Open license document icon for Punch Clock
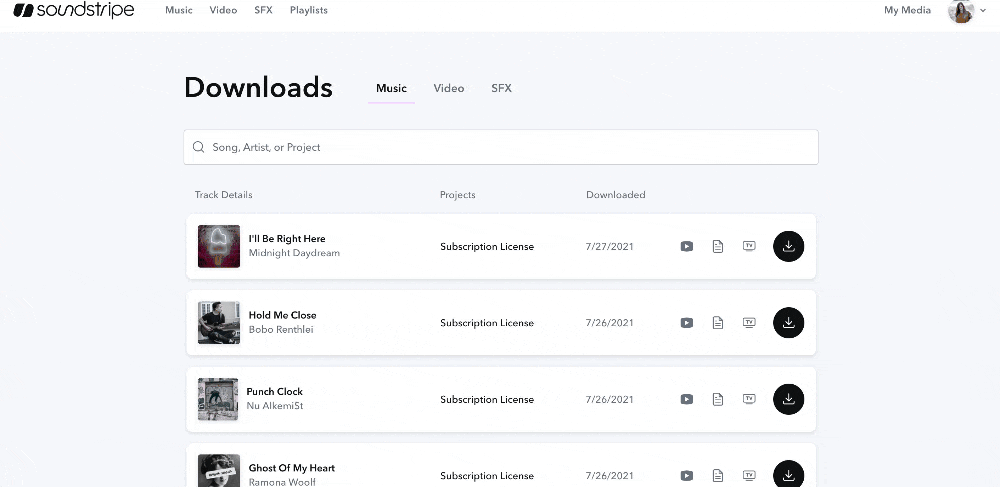The image size is (1000, 487). click(x=717, y=399)
